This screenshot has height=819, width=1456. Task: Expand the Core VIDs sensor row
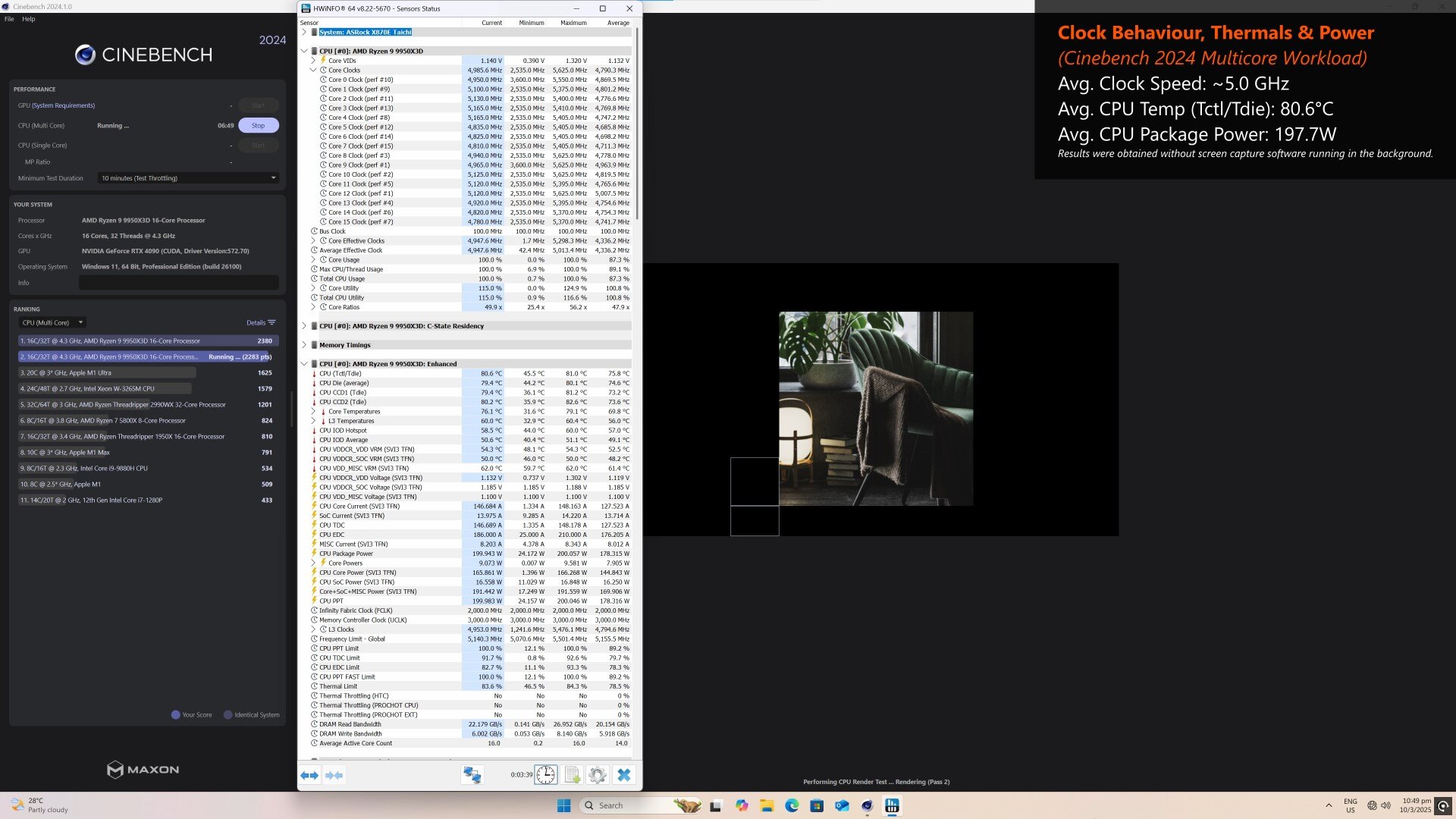pyautogui.click(x=313, y=61)
